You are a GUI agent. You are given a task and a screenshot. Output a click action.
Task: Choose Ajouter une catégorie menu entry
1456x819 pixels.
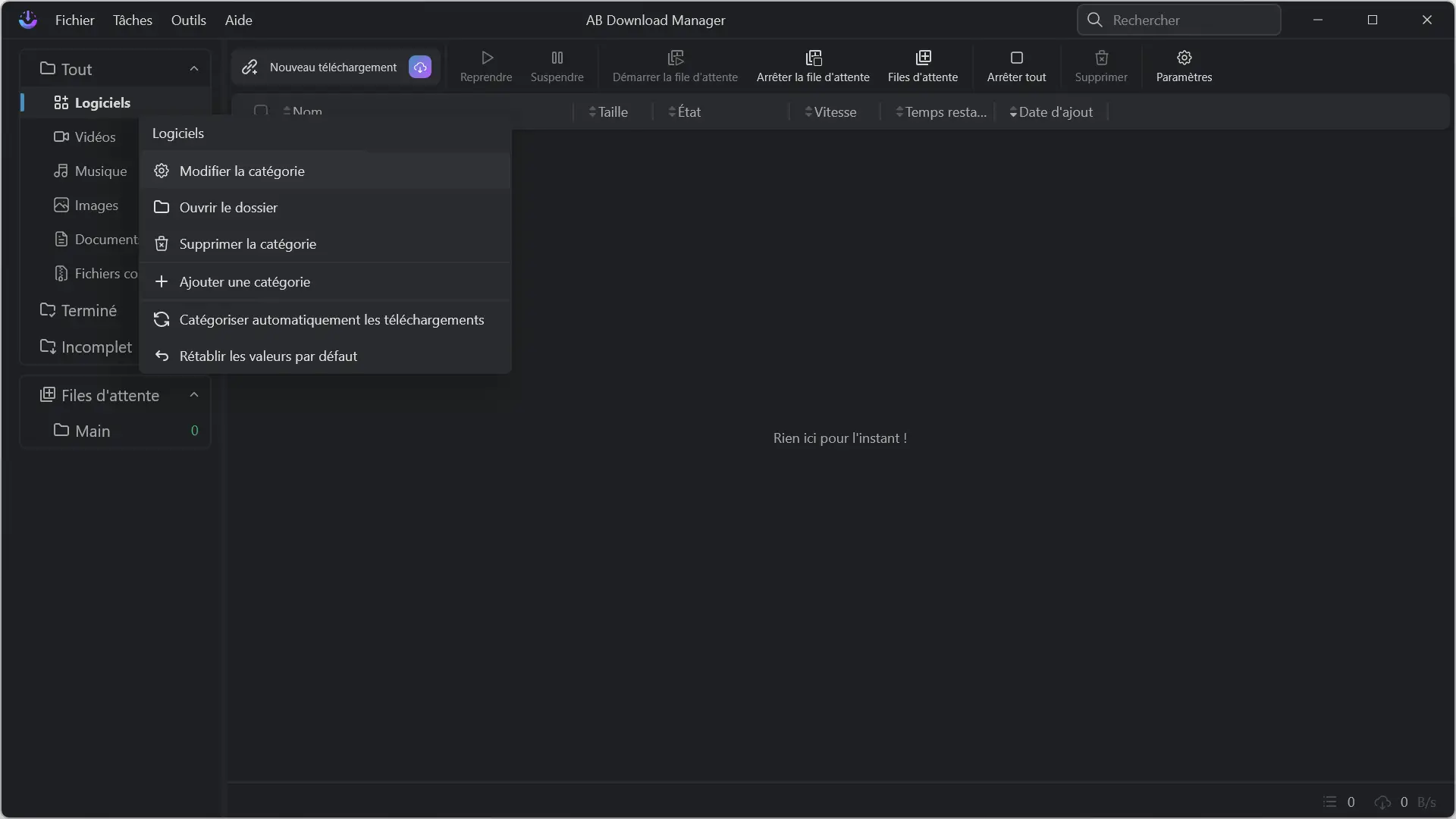[x=325, y=282]
